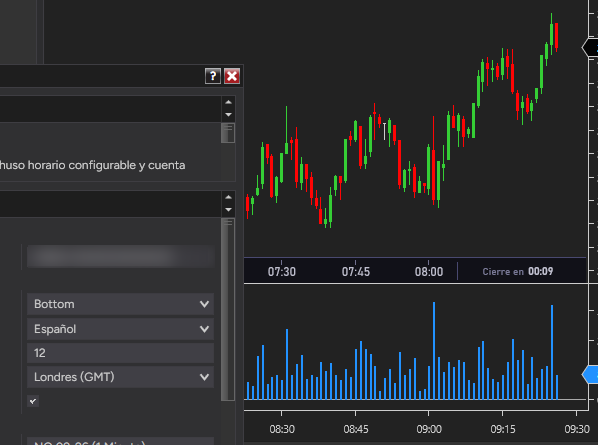Click the 09:00 axis label
Screen dimensions: 598x445
coord(429,429)
